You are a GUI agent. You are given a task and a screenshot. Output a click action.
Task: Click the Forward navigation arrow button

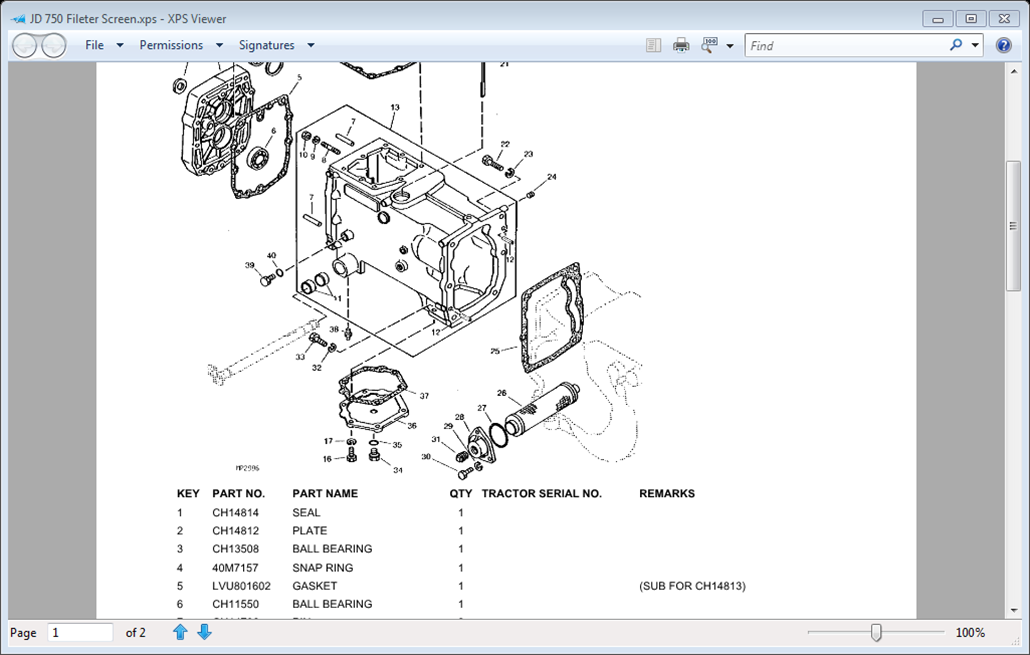coord(54,45)
